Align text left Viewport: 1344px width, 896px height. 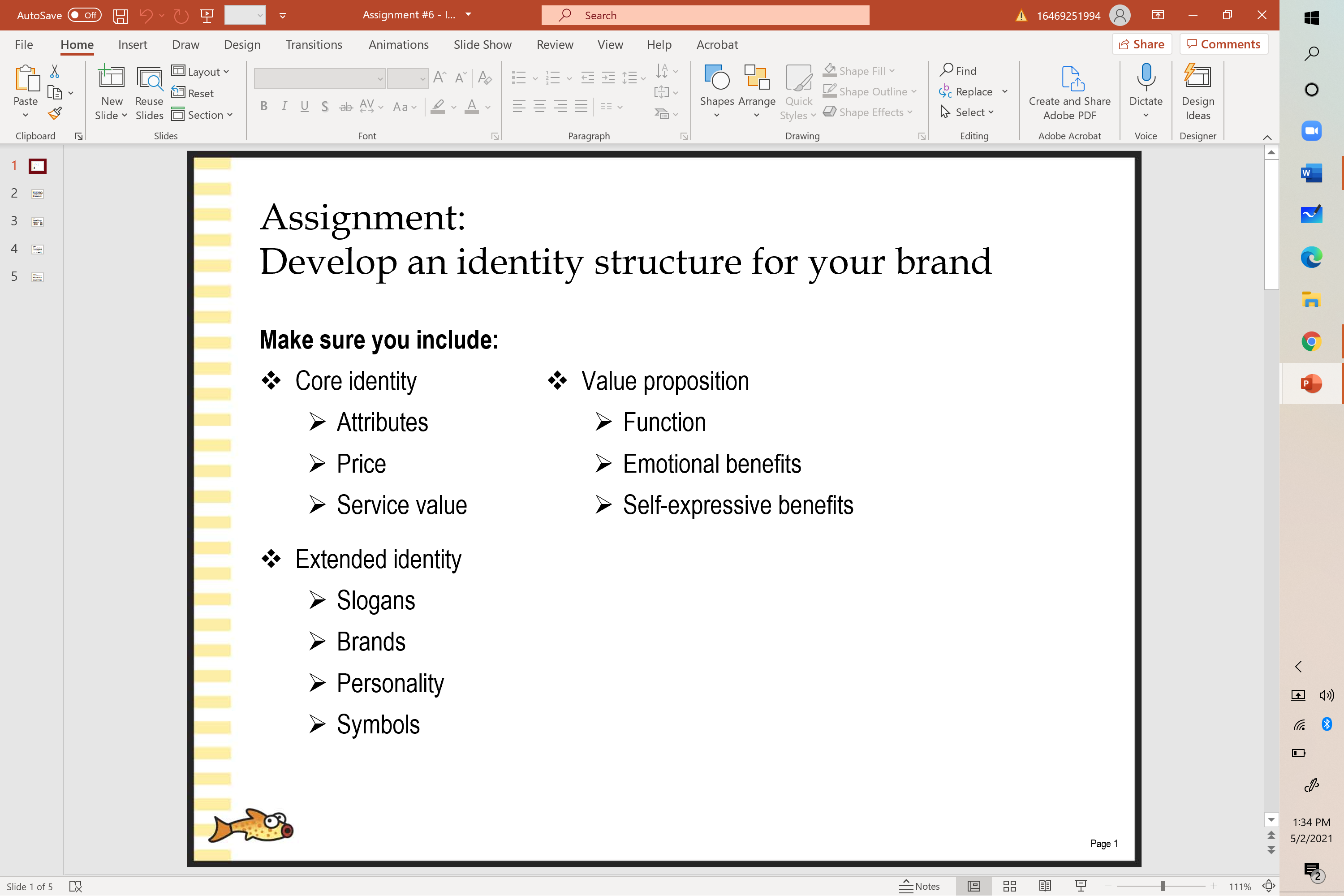tap(519, 106)
